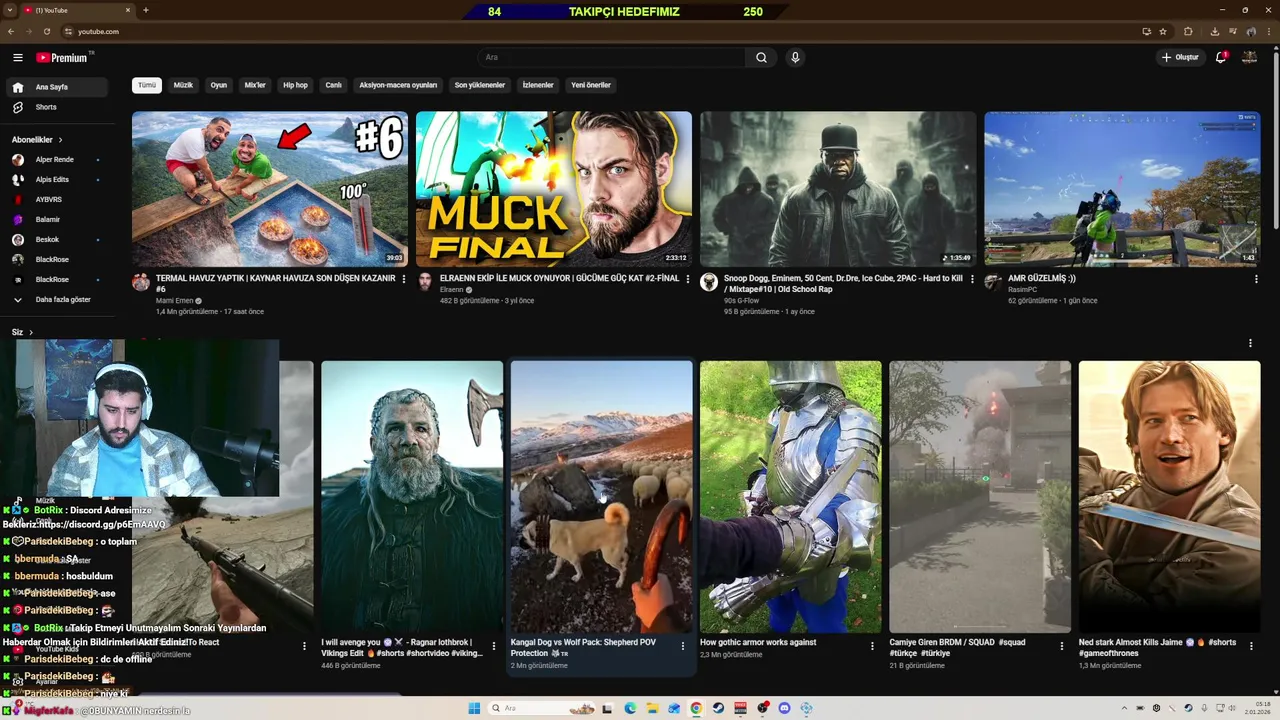
Task: Open Alpis Edits subscription
Action: (x=55, y=180)
